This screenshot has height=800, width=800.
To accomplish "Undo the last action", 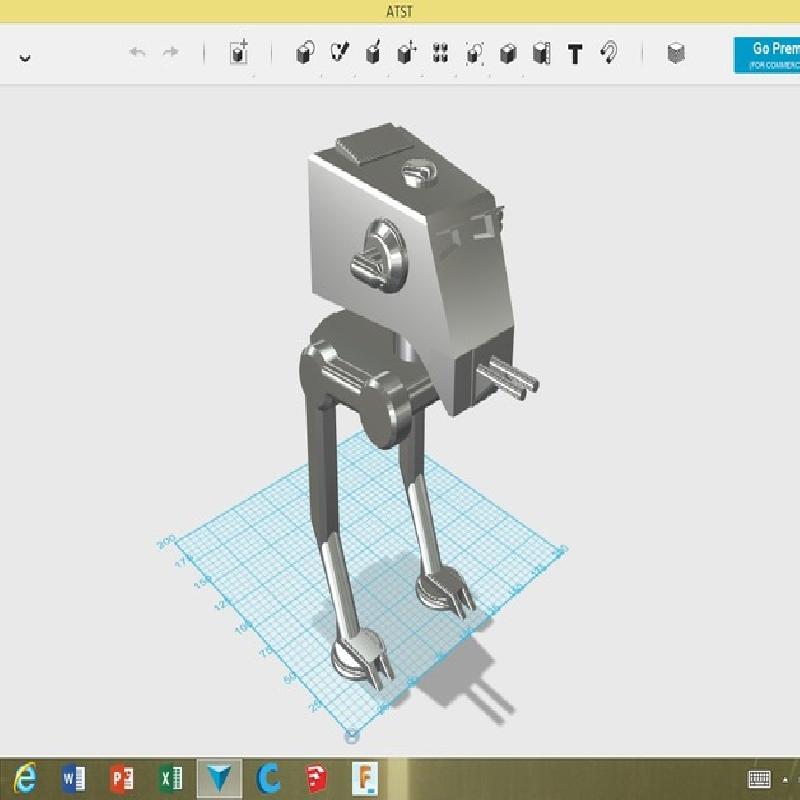I will [137, 52].
